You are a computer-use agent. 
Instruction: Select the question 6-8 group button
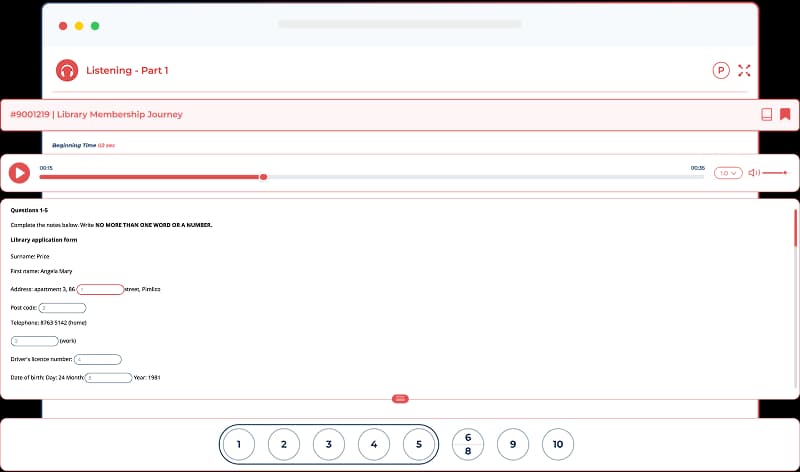pos(467,444)
